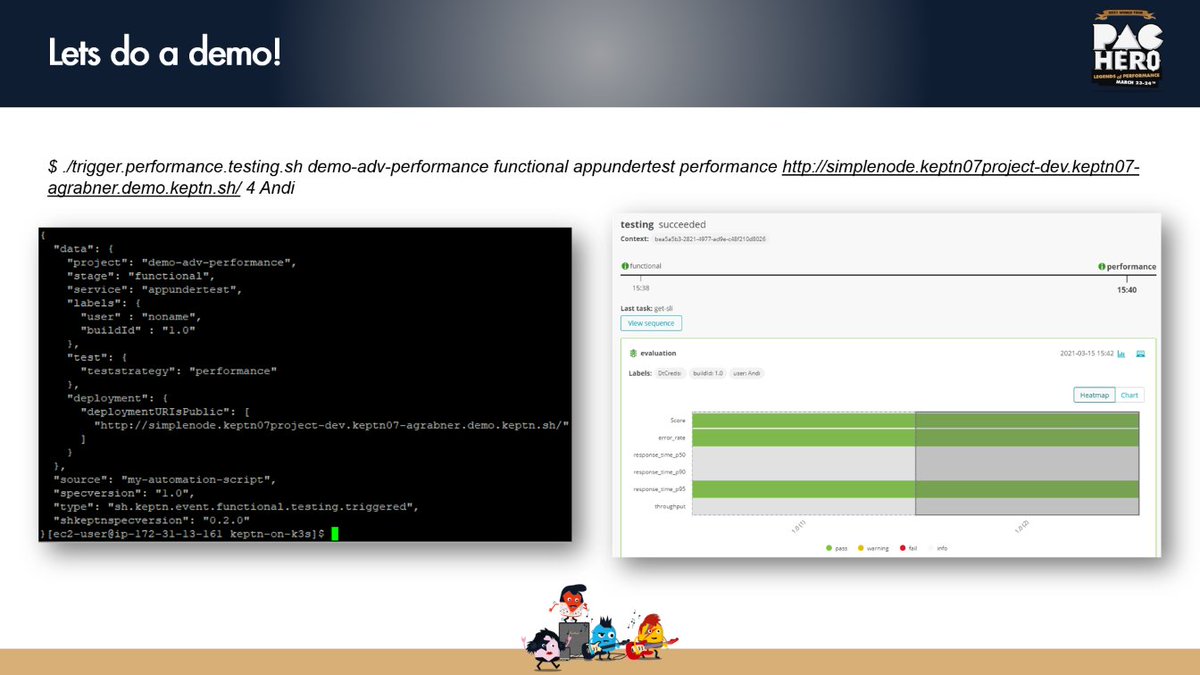Click the 2021-03-15 15:42 evaluation timestamp
This screenshot has height=675, width=1200.
pos(1086,353)
